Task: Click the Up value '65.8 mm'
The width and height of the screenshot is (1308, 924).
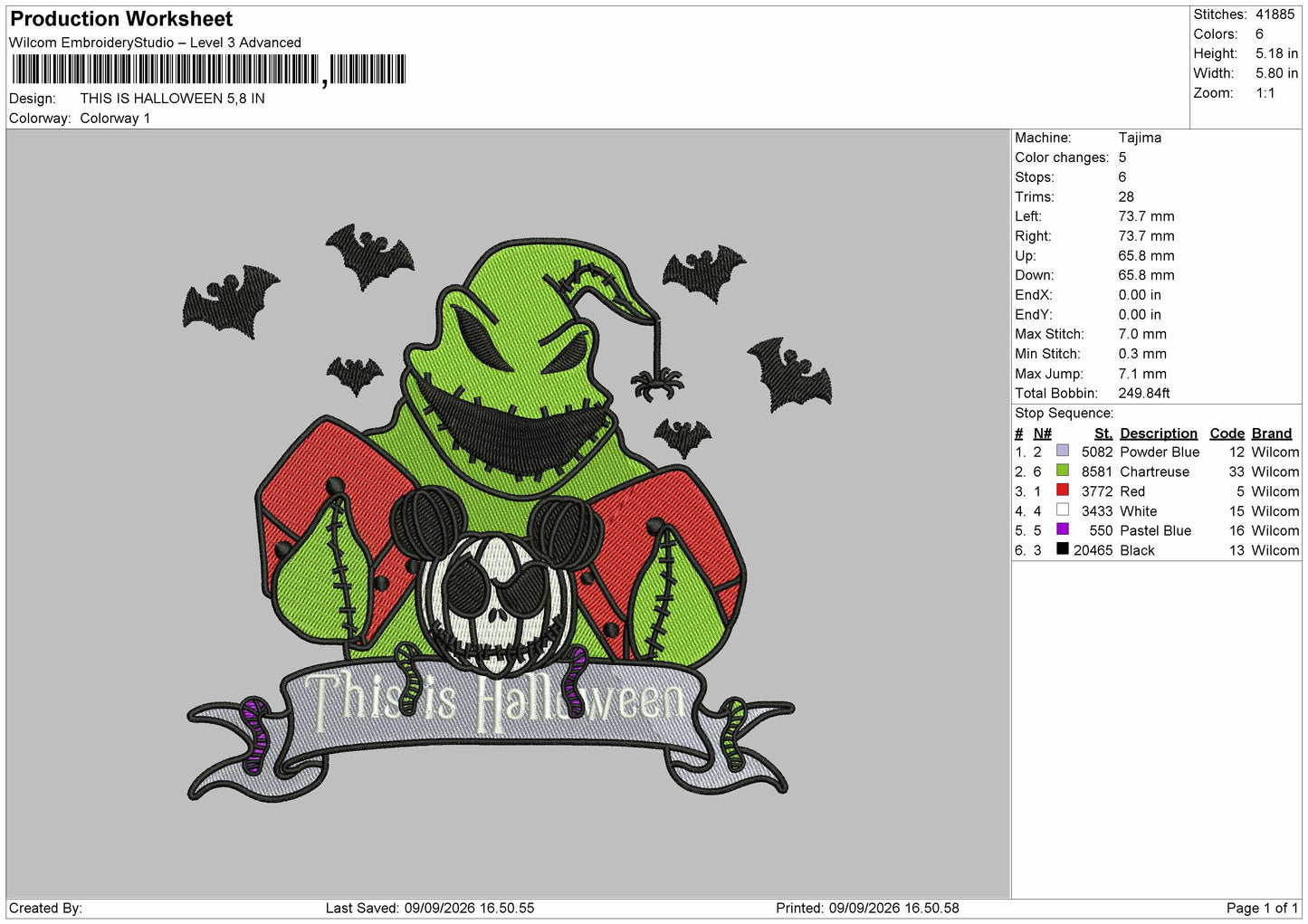Action: pos(1146,256)
